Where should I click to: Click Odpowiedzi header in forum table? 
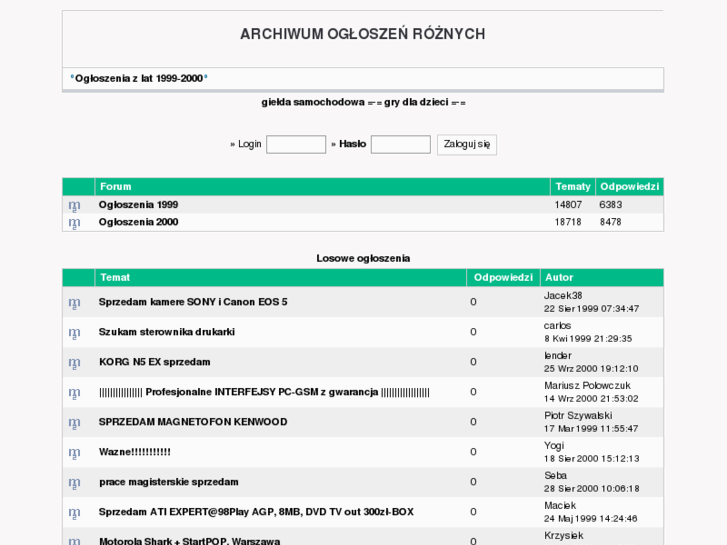tap(629, 186)
